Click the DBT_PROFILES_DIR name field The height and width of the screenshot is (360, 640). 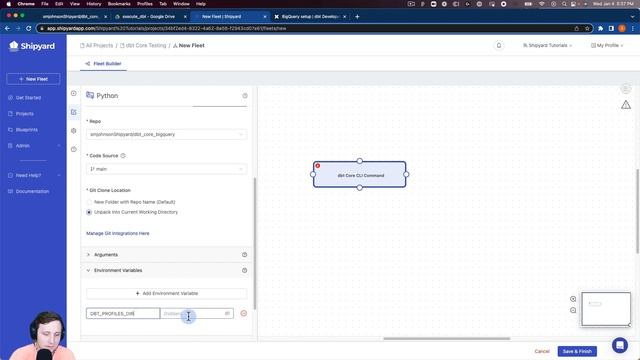(123, 313)
